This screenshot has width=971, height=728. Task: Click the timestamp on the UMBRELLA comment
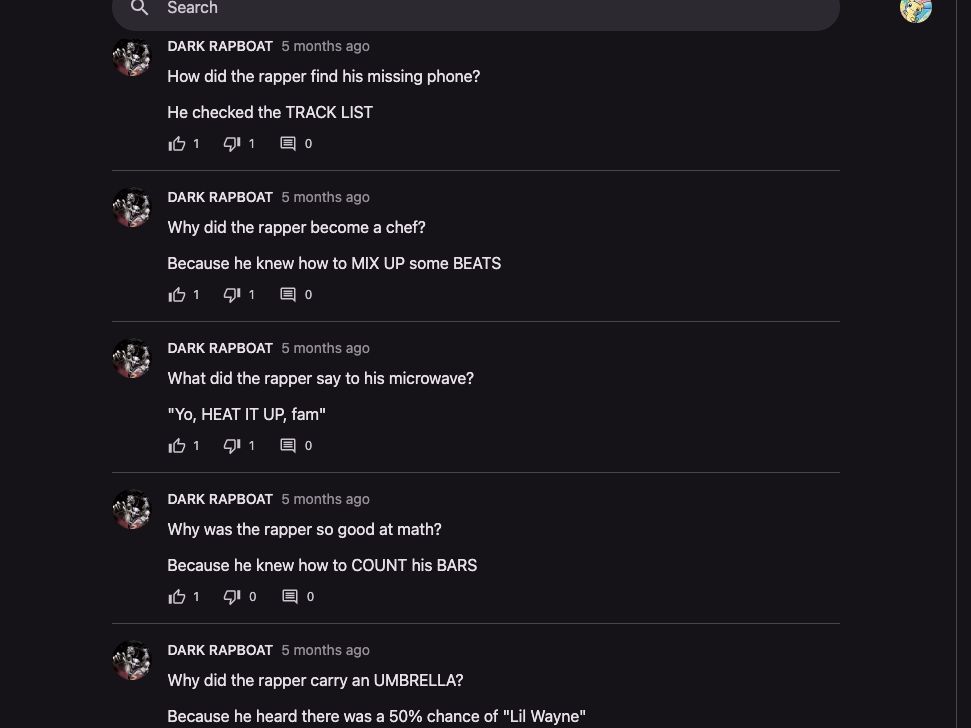click(325, 650)
